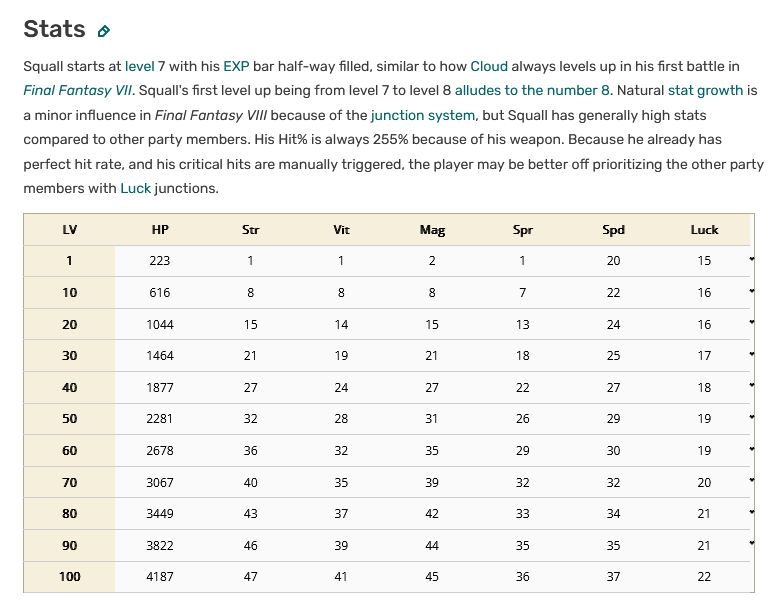The image size is (781, 612).
Task: Click Luck value '22' in level 100 row
Action: pyautogui.click(x=704, y=577)
